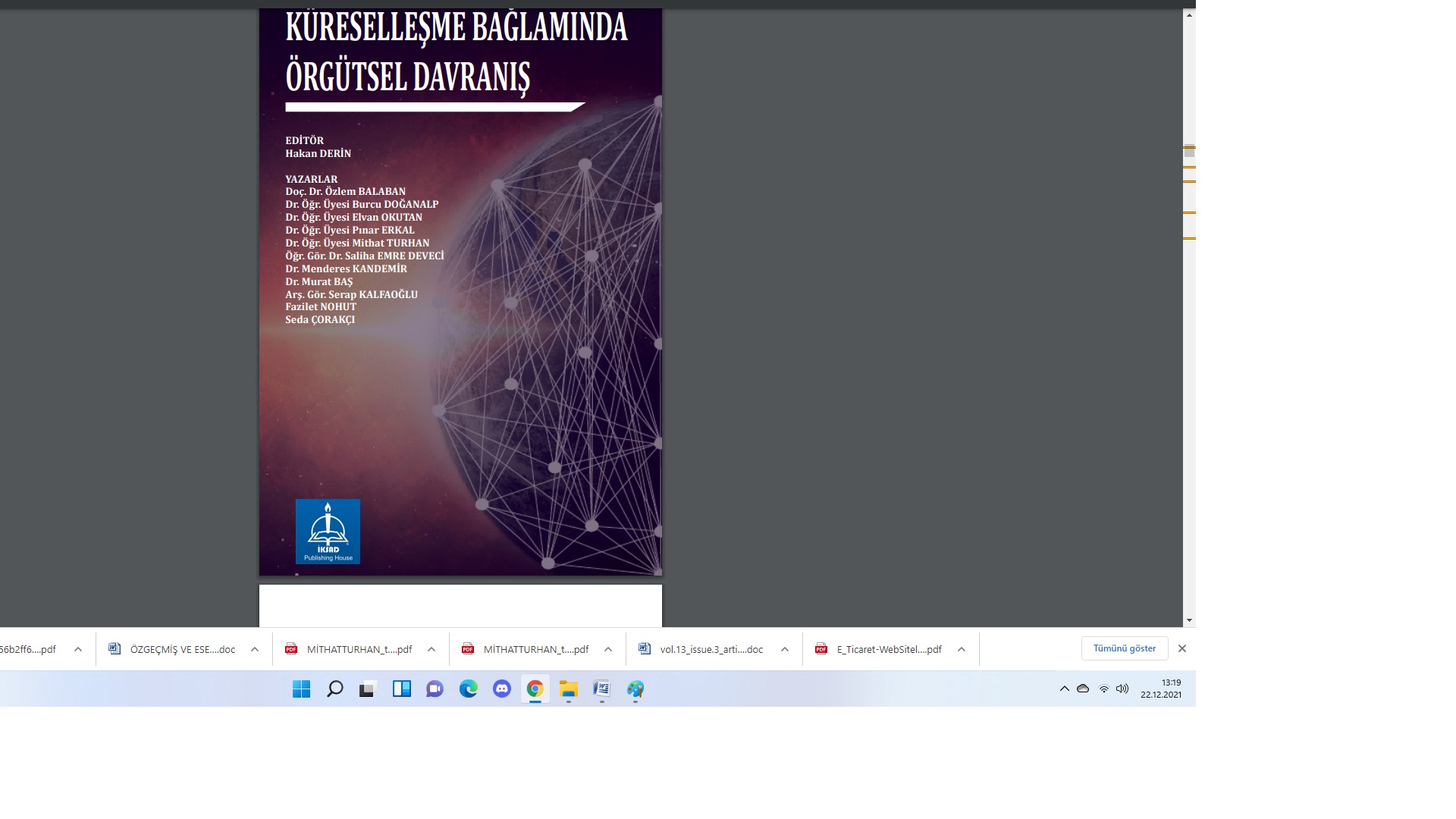Screen dimensions: 1456x819
Task: Click author Arş. Gör. Serap KALFAOĞLU
Action: coord(351,294)
